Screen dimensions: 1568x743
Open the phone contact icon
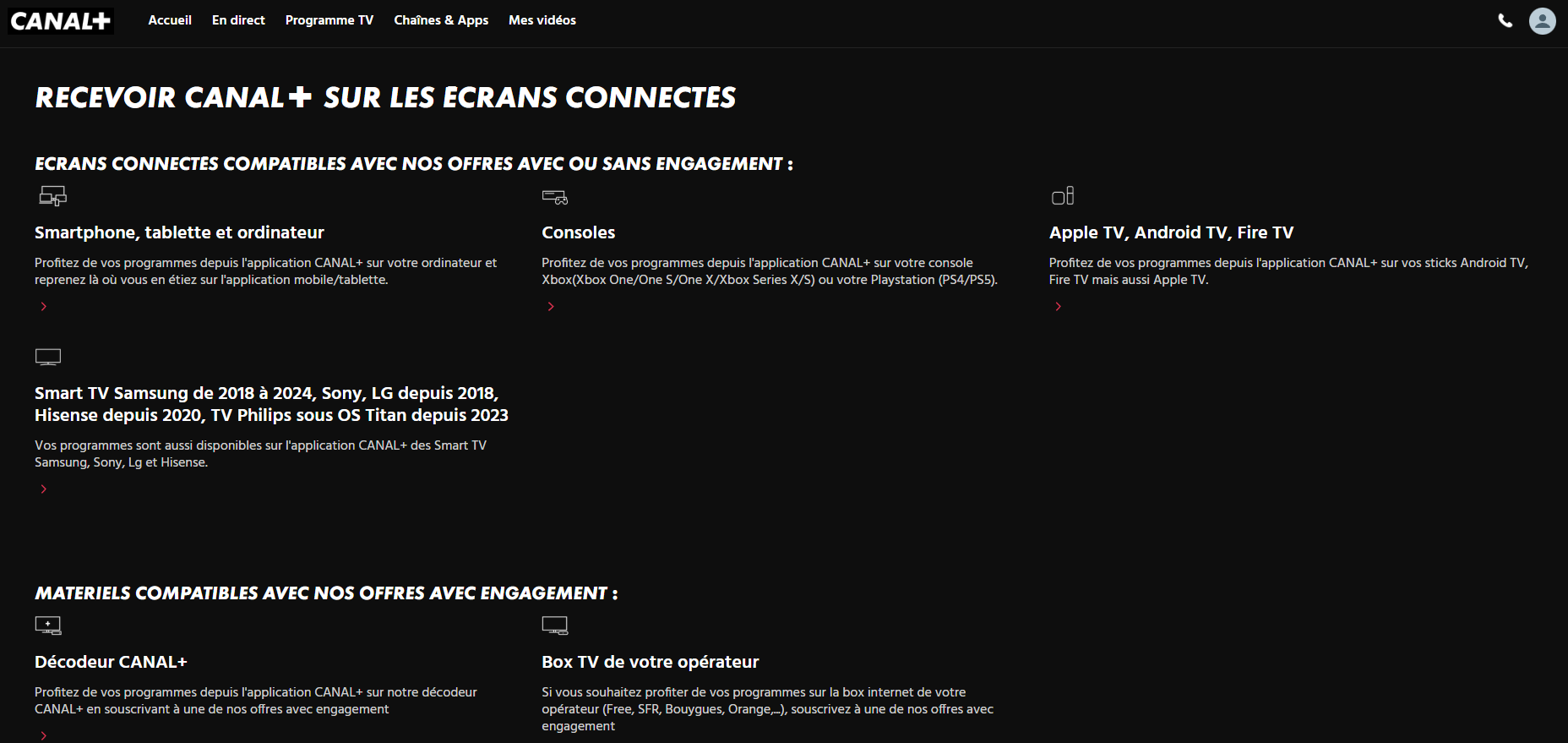click(x=1505, y=20)
